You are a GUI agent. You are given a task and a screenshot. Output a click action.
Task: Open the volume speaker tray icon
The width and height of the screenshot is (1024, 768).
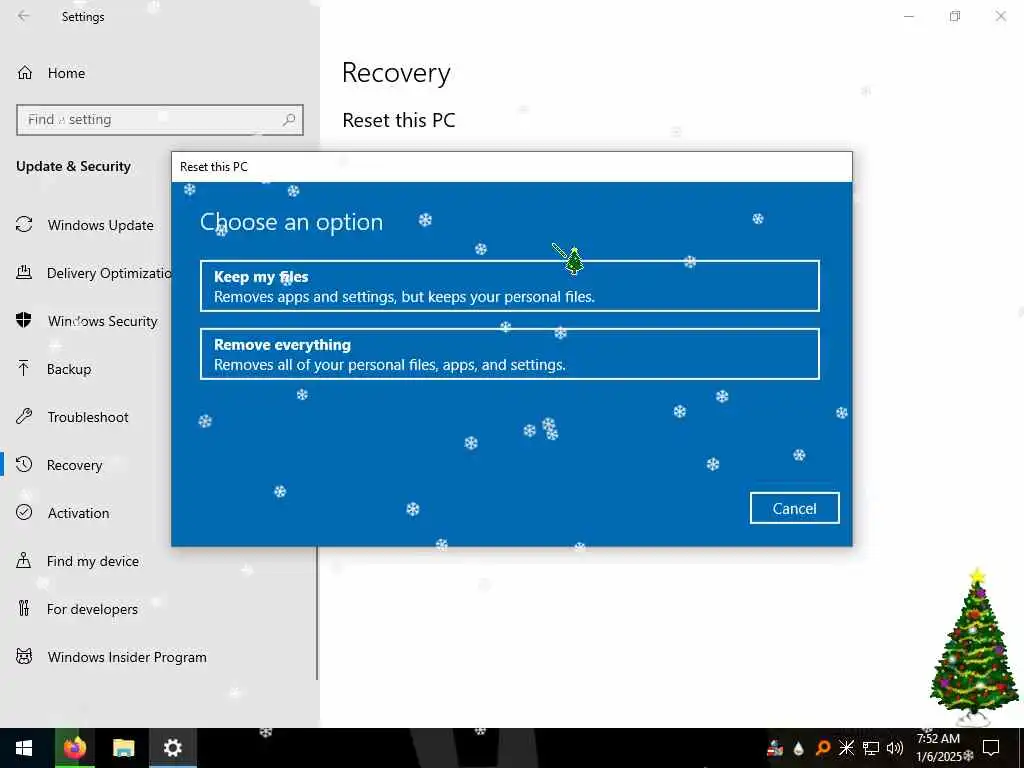895,748
